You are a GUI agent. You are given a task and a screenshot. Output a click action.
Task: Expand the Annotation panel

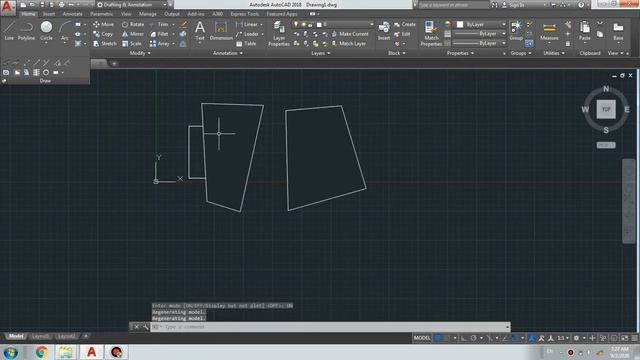click(x=228, y=53)
